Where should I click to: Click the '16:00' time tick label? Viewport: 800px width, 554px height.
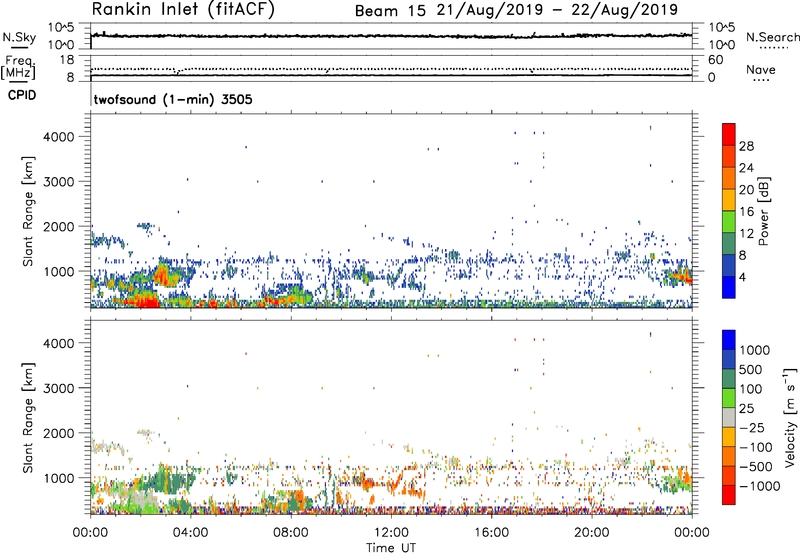[491, 533]
